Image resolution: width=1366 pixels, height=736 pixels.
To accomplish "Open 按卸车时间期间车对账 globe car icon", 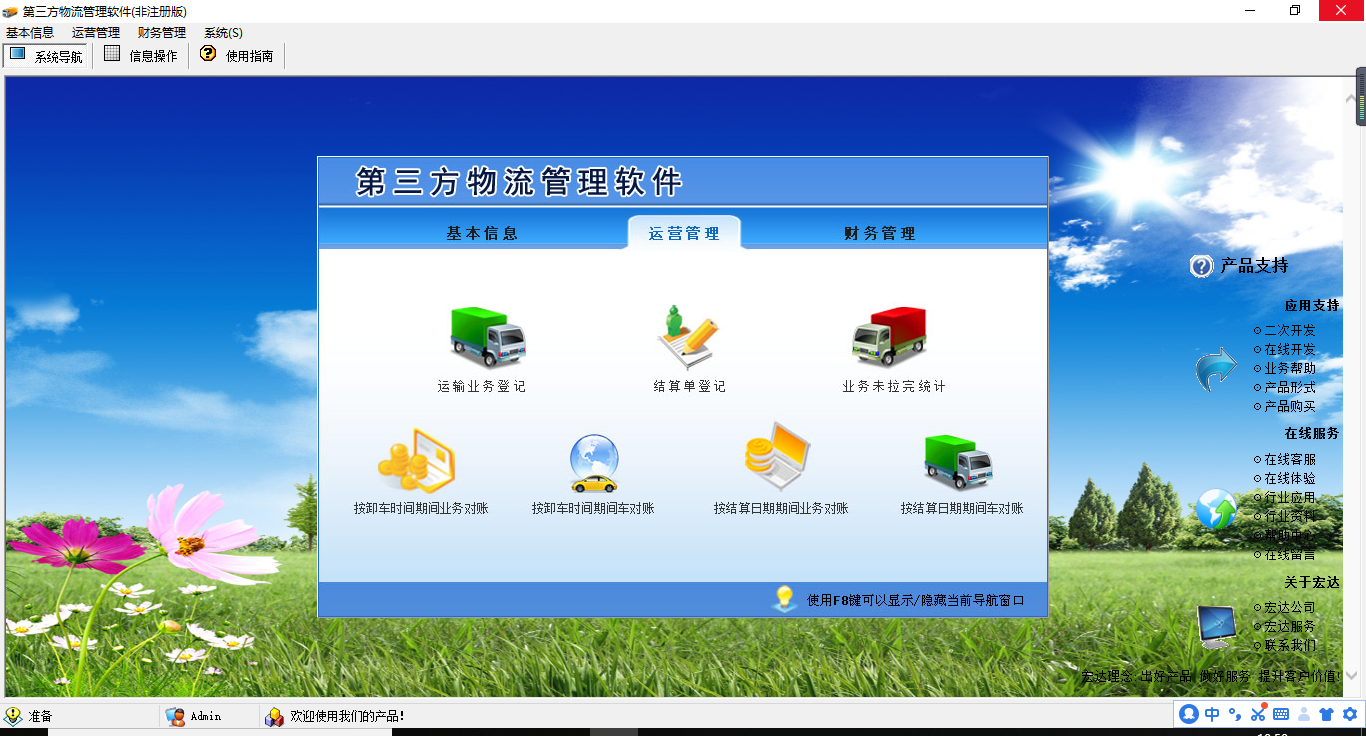I will tap(594, 464).
